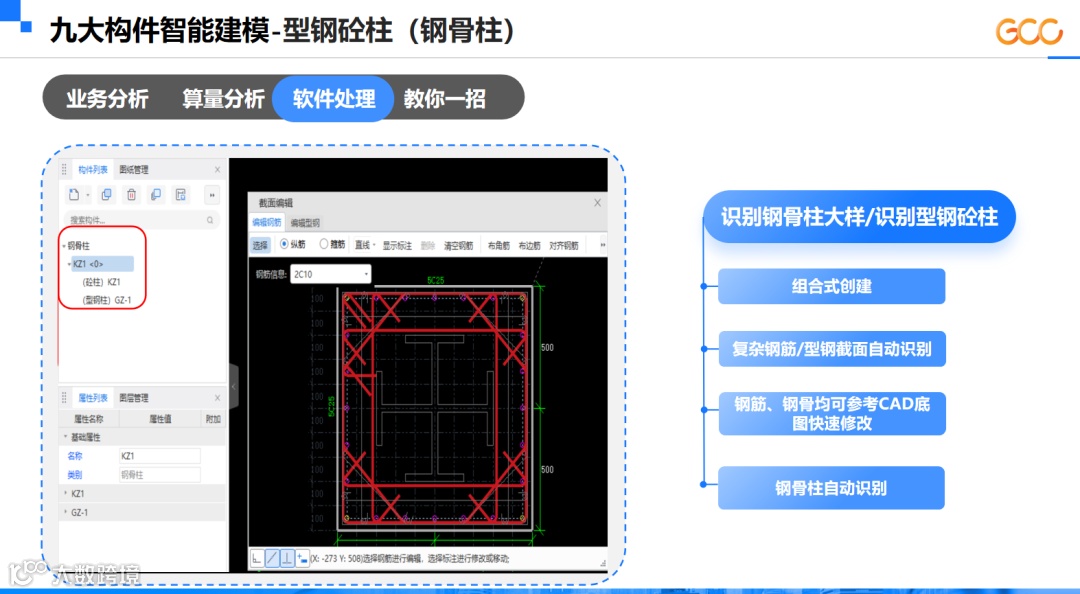Switch to the 图纸管理 tab
Image resolution: width=1080 pixels, height=594 pixels.
pyautogui.click(x=134, y=170)
